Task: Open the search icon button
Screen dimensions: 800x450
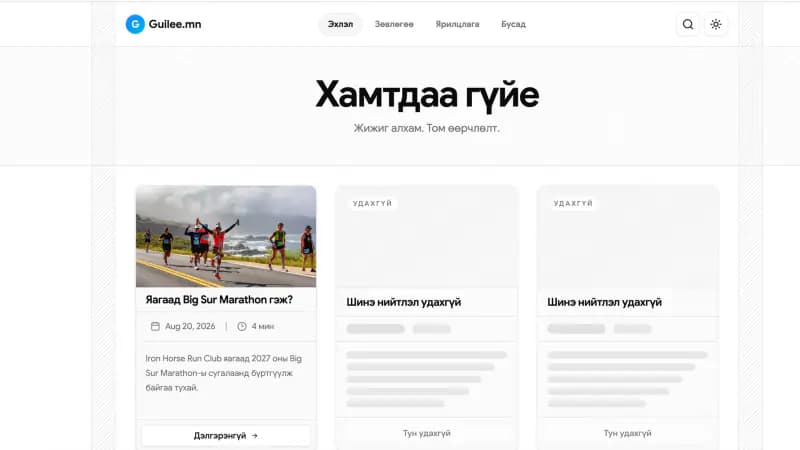Action: [x=688, y=24]
